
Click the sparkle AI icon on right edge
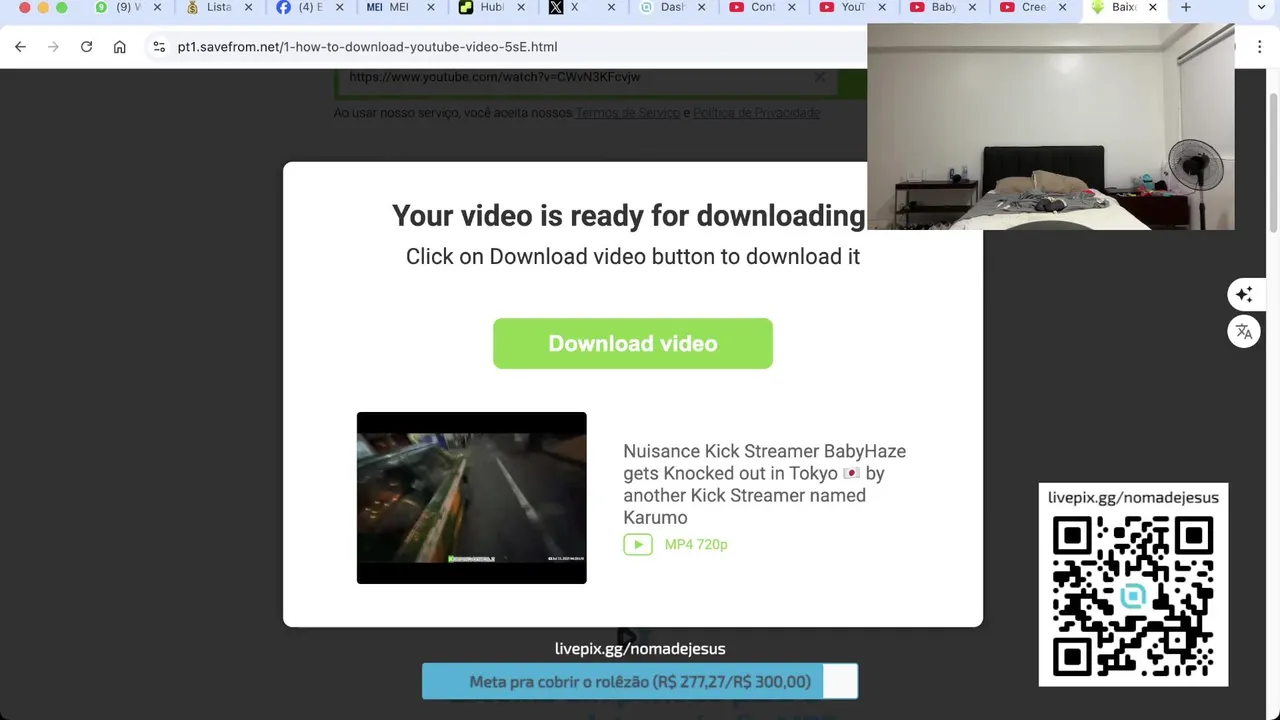[x=1244, y=294]
